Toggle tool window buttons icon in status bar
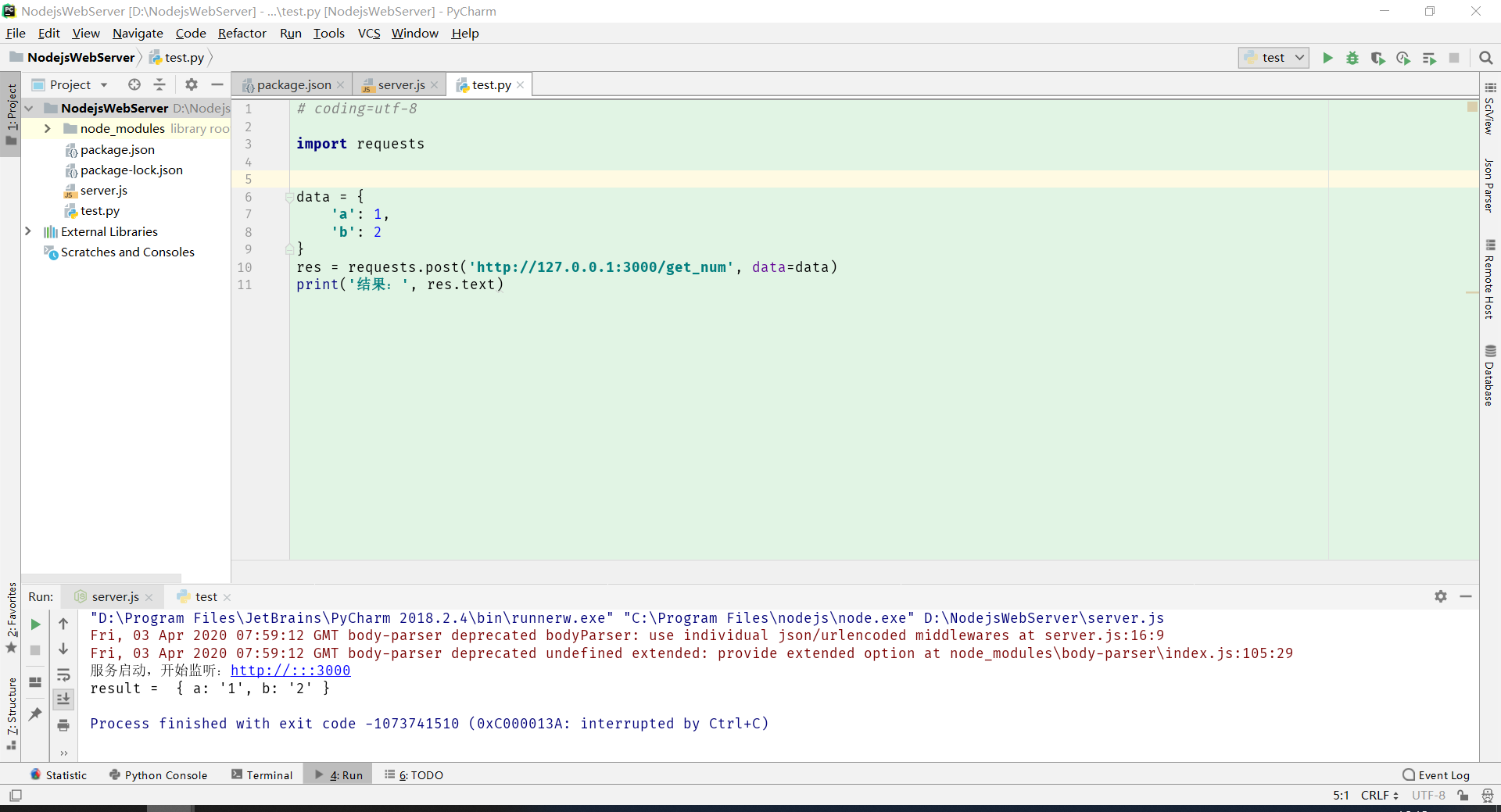 click(16, 796)
